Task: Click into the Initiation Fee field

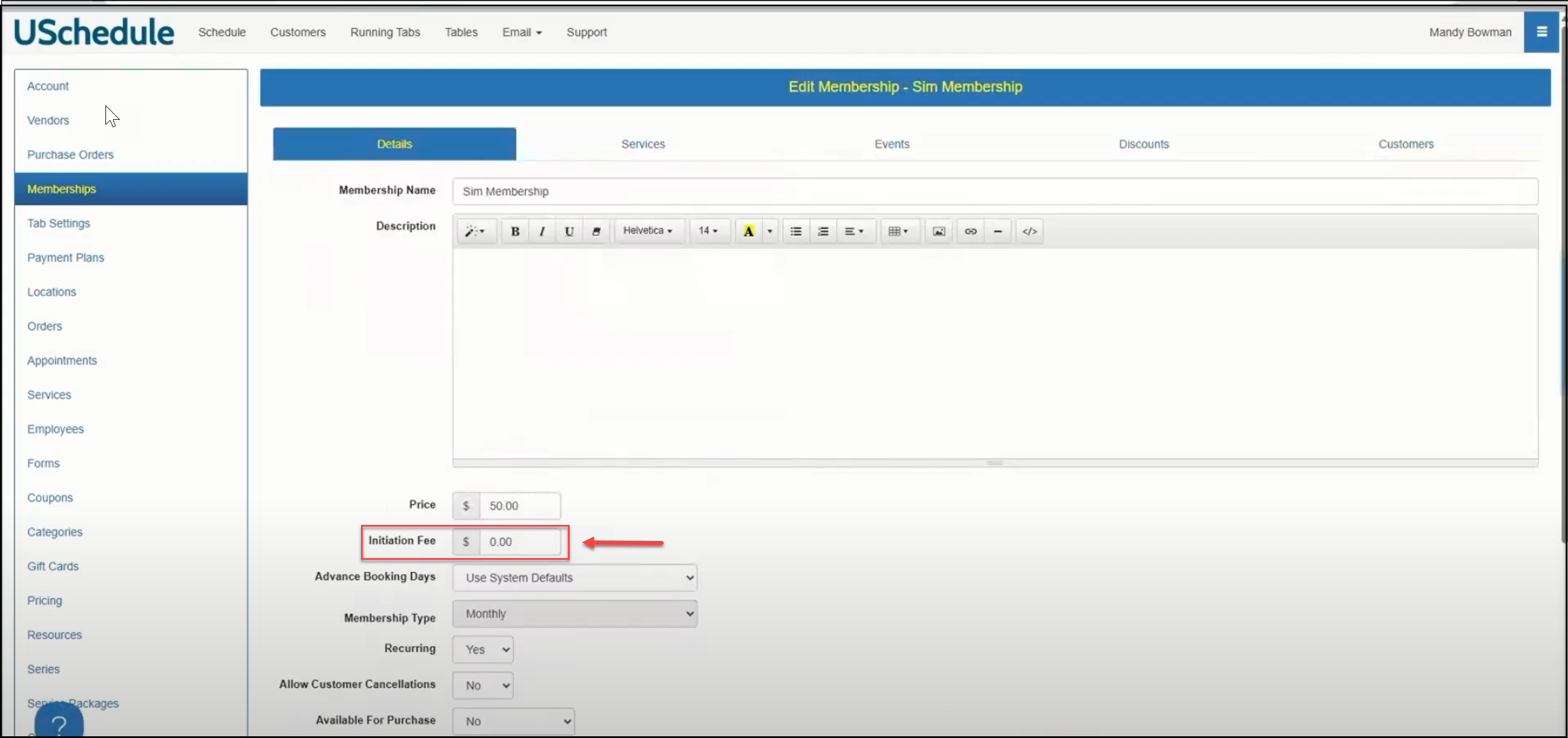Action: pyautogui.click(x=519, y=541)
